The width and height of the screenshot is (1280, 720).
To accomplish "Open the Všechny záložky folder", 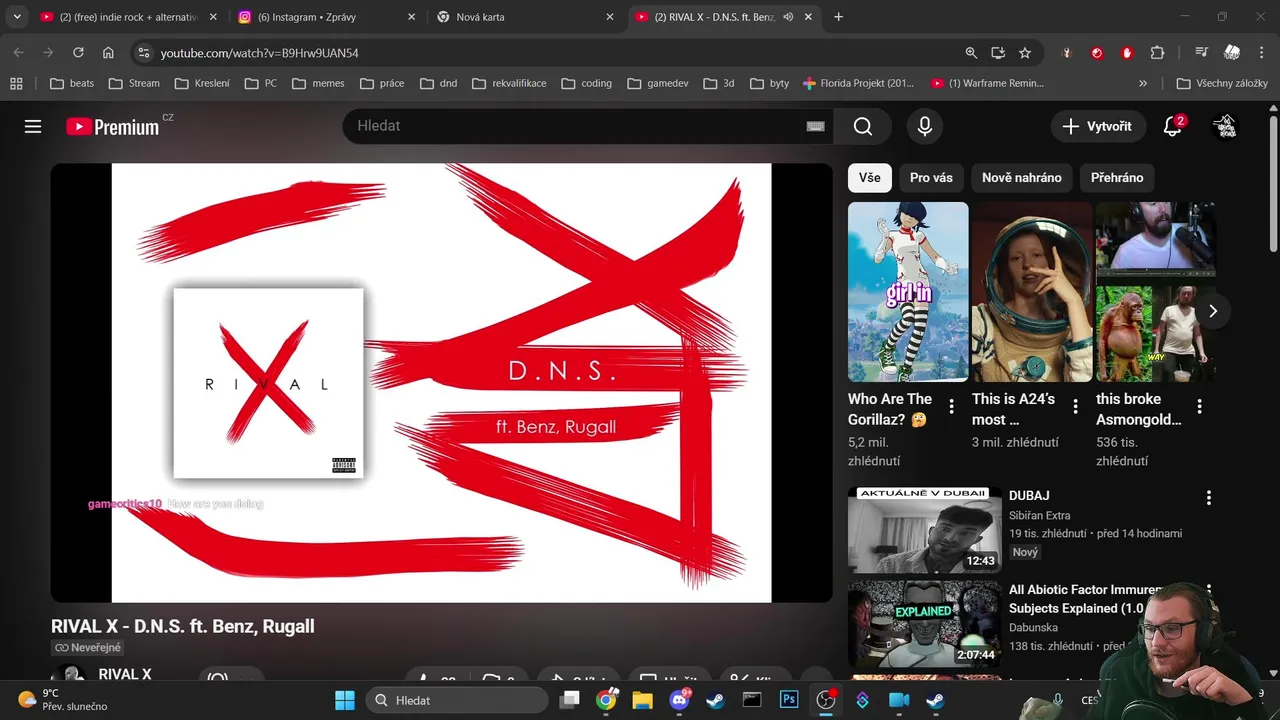I will coord(1222,83).
